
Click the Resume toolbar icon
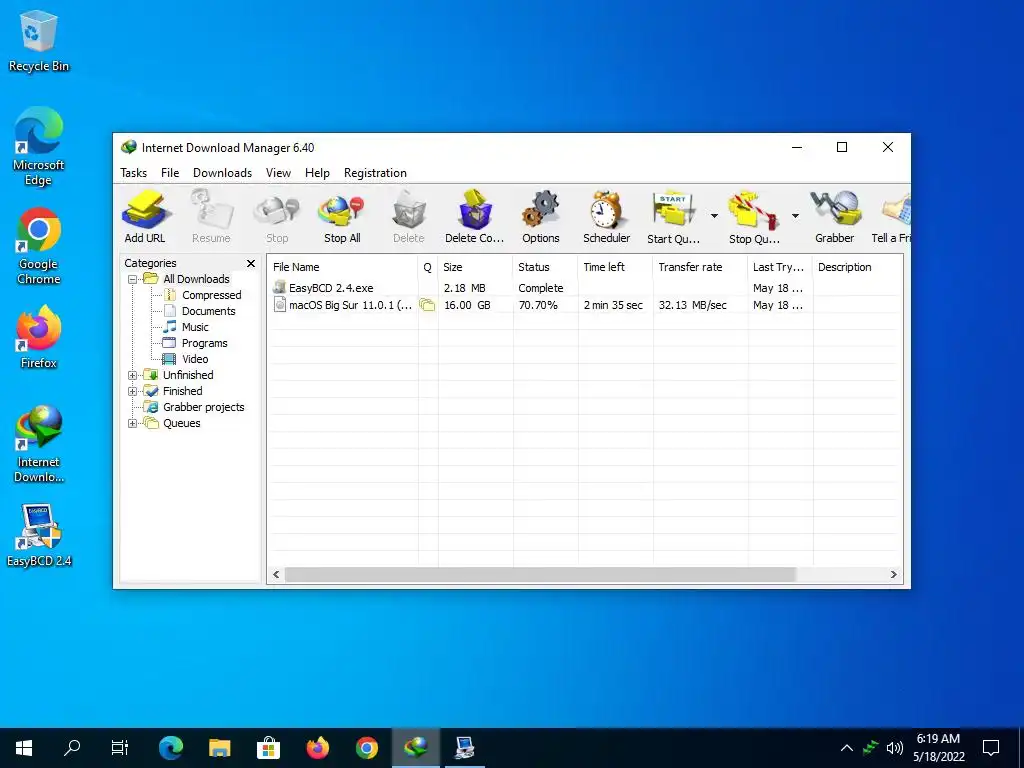(211, 217)
